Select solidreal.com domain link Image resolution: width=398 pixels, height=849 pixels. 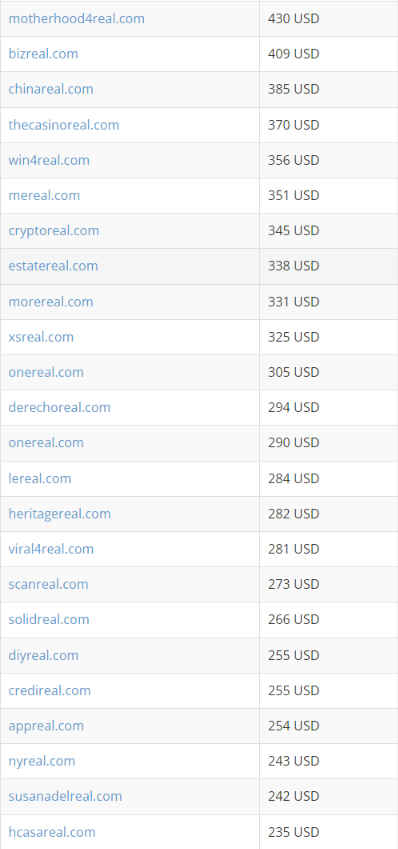pyautogui.click(x=49, y=619)
